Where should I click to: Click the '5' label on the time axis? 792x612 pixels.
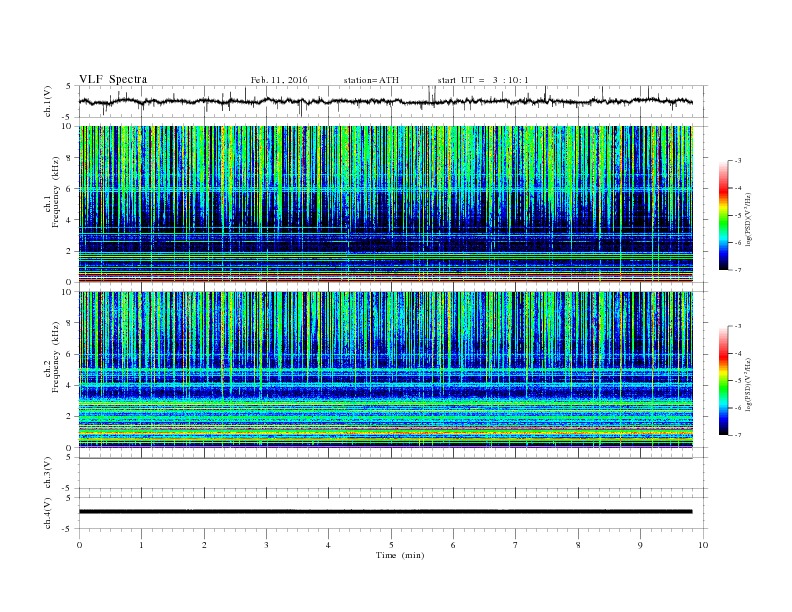pos(391,545)
